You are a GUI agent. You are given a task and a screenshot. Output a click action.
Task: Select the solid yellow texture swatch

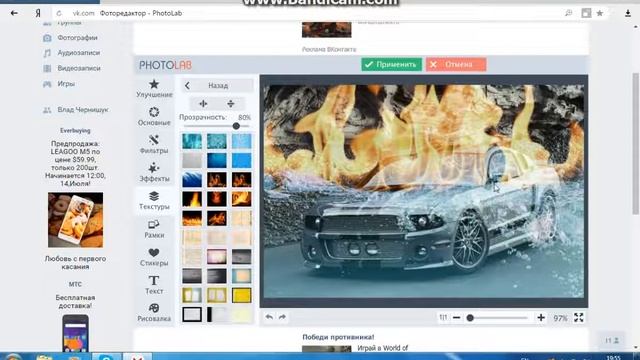coord(242,295)
